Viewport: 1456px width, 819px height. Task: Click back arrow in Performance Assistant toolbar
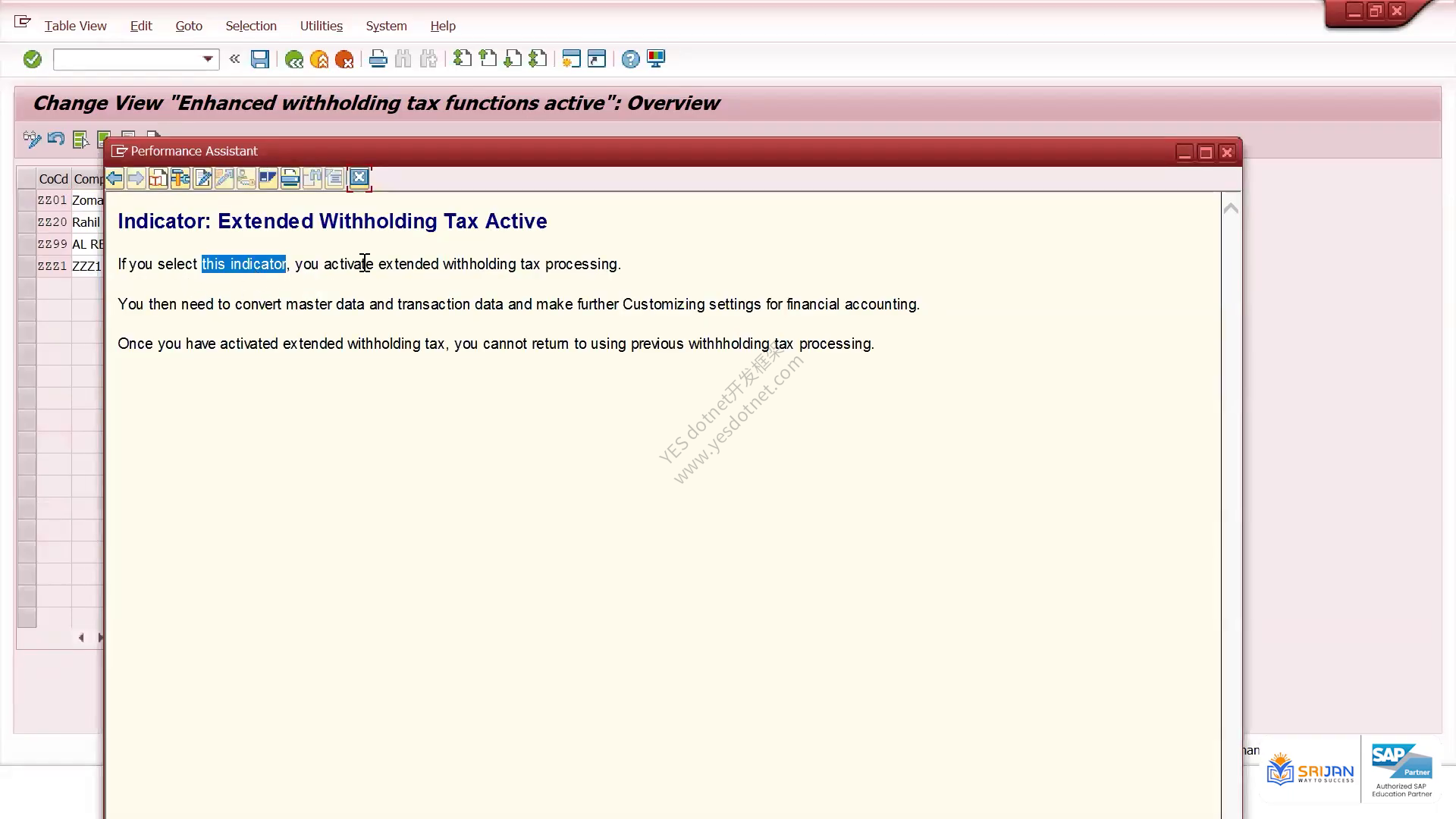pos(115,178)
